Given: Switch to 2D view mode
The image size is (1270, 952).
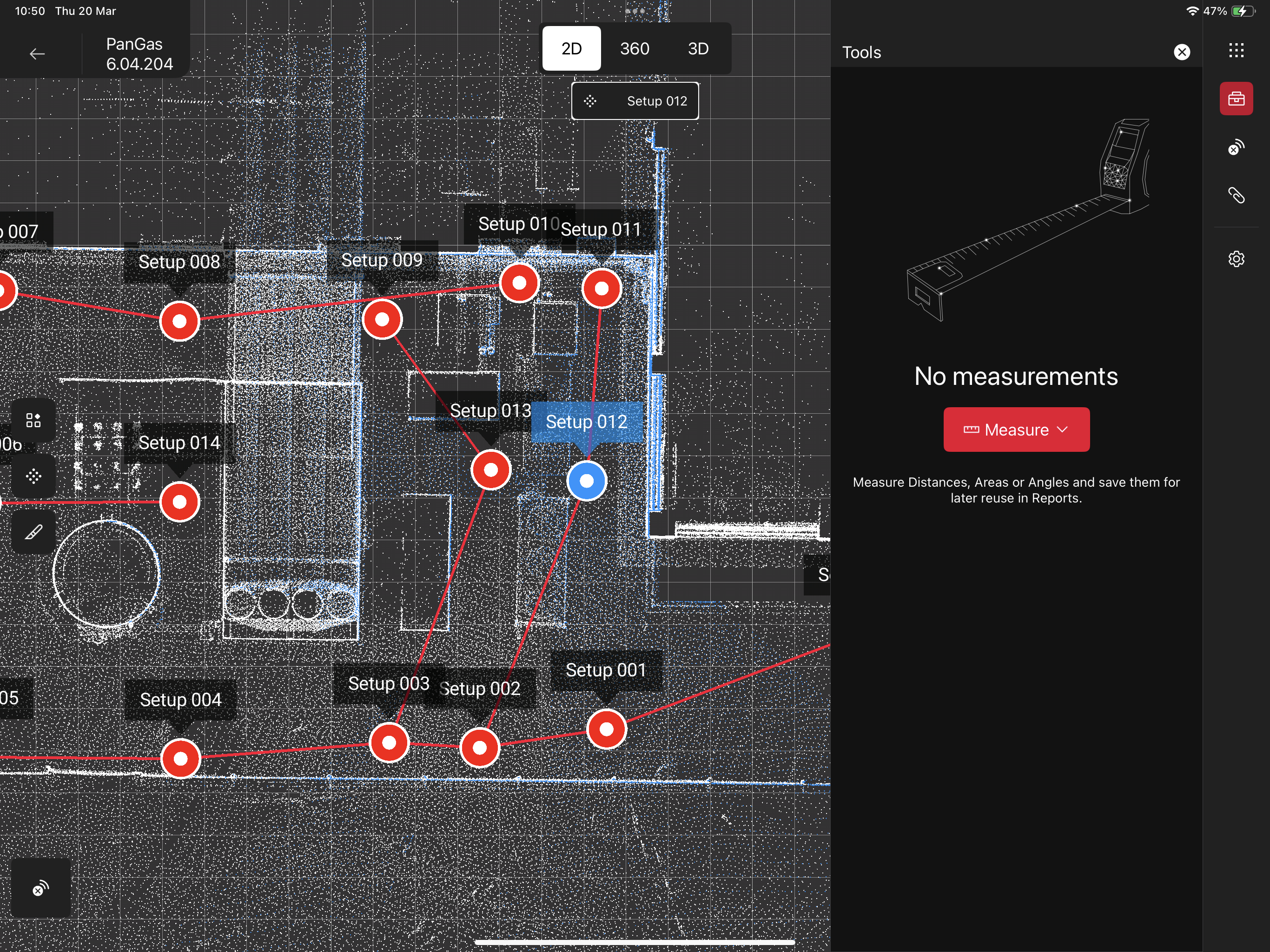Looking at the screenshot, I should point(571,49).
